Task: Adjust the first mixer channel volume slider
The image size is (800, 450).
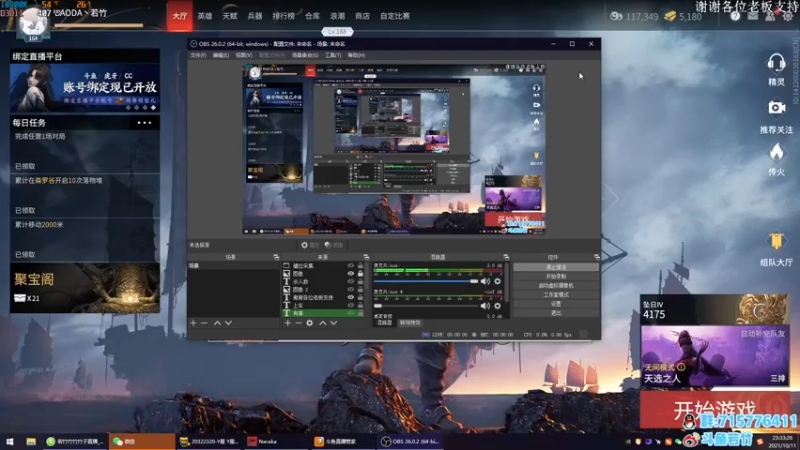Action: coord(426,281)
